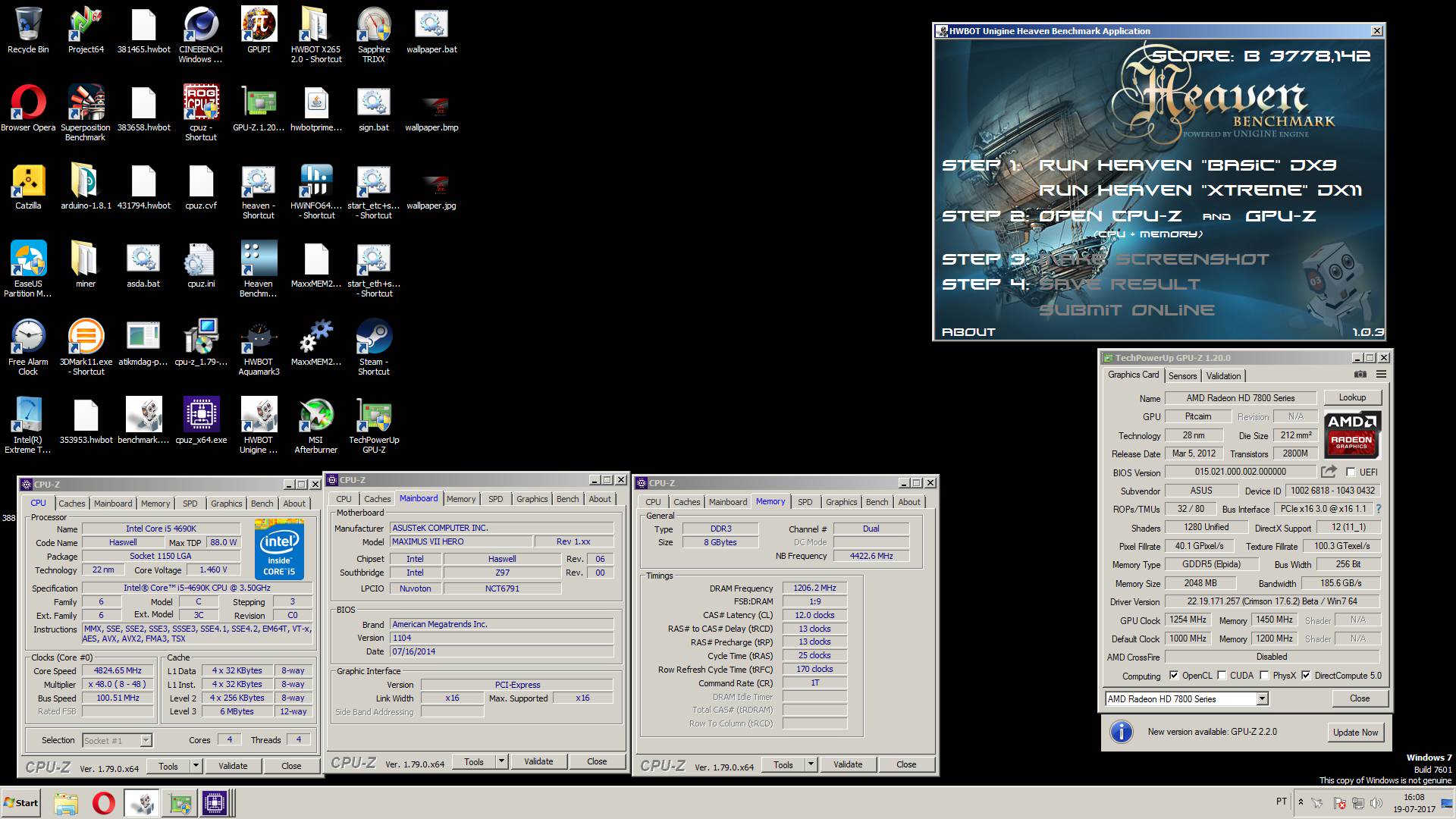Open the HWBOT X265 2.0 shortcut
The width and height of the screenshot is (1456, 819).
[x=316, y=35]
